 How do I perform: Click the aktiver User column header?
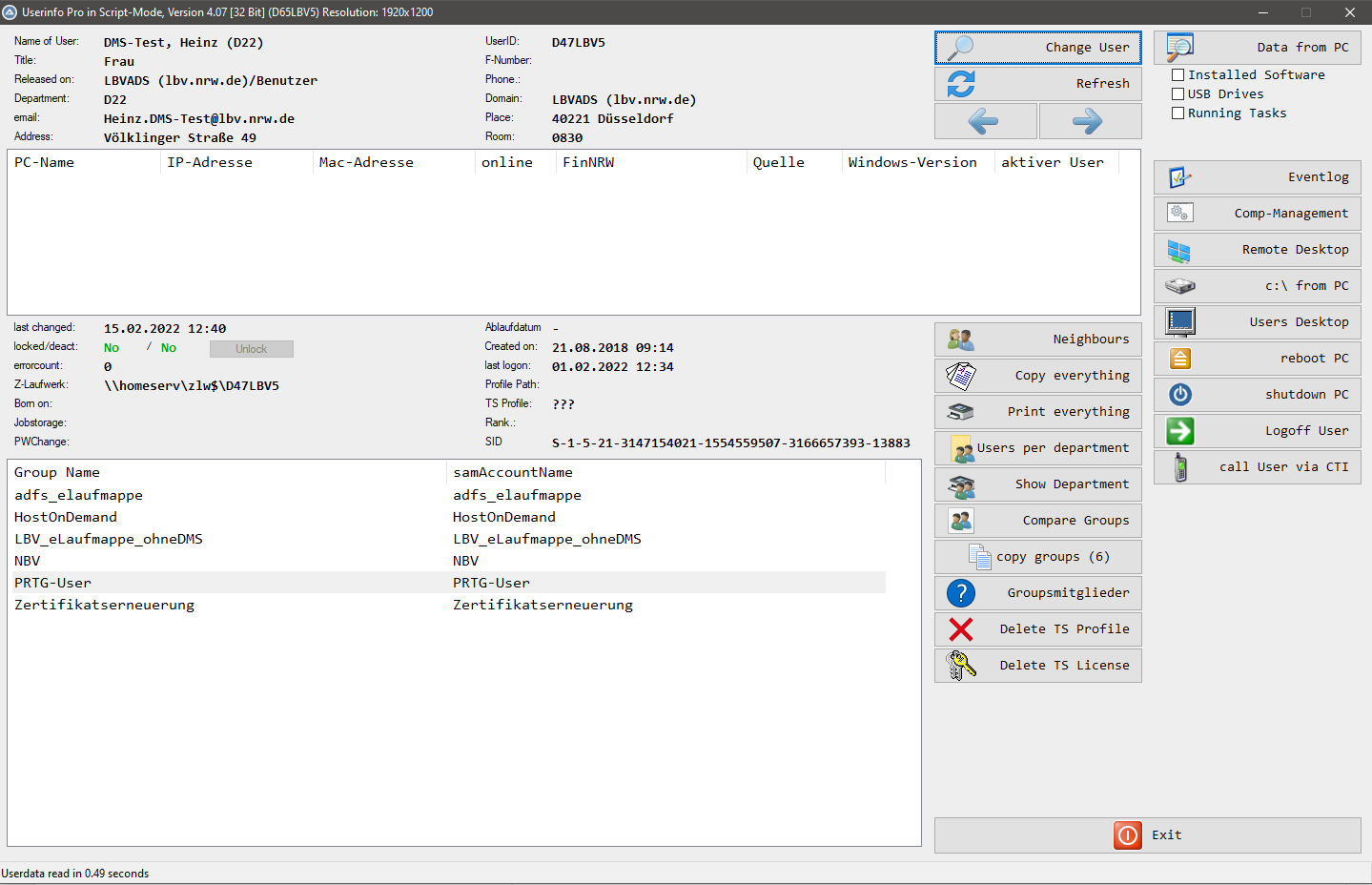[1056, 163]
